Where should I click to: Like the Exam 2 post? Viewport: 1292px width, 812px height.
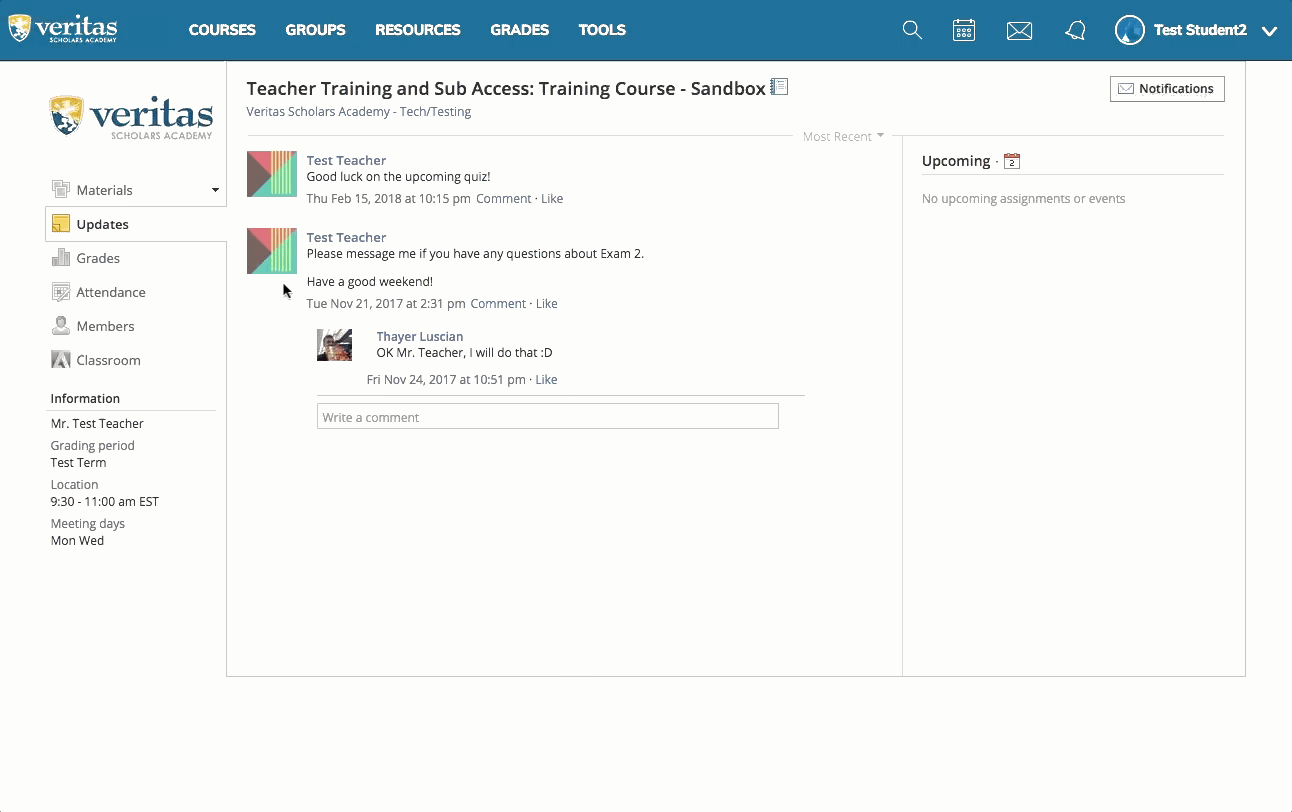click(x=547, y=304)
